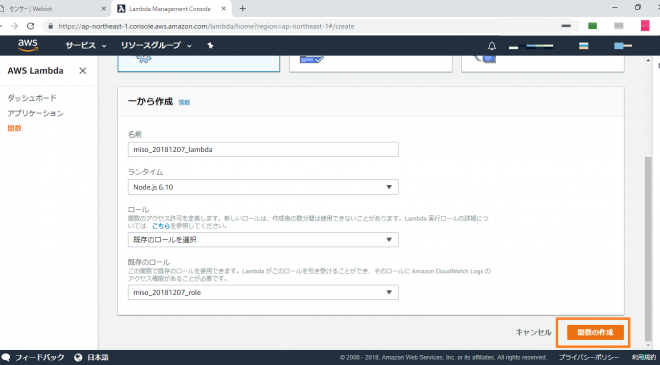Reload the browser page
Image resolution: width=660 pixels, height=365 pixels.
(30, 26)
